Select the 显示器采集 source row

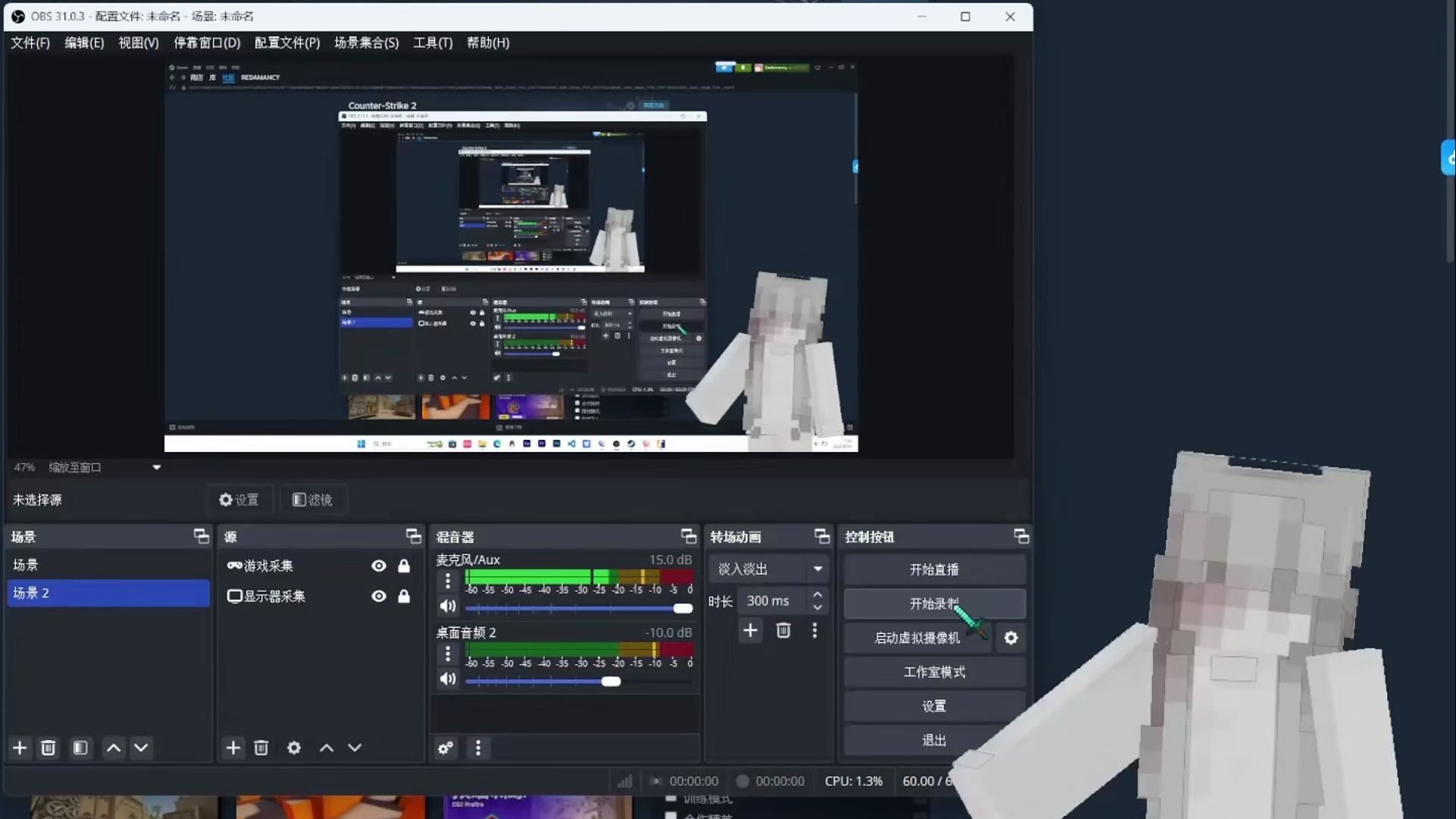[319, 596]
